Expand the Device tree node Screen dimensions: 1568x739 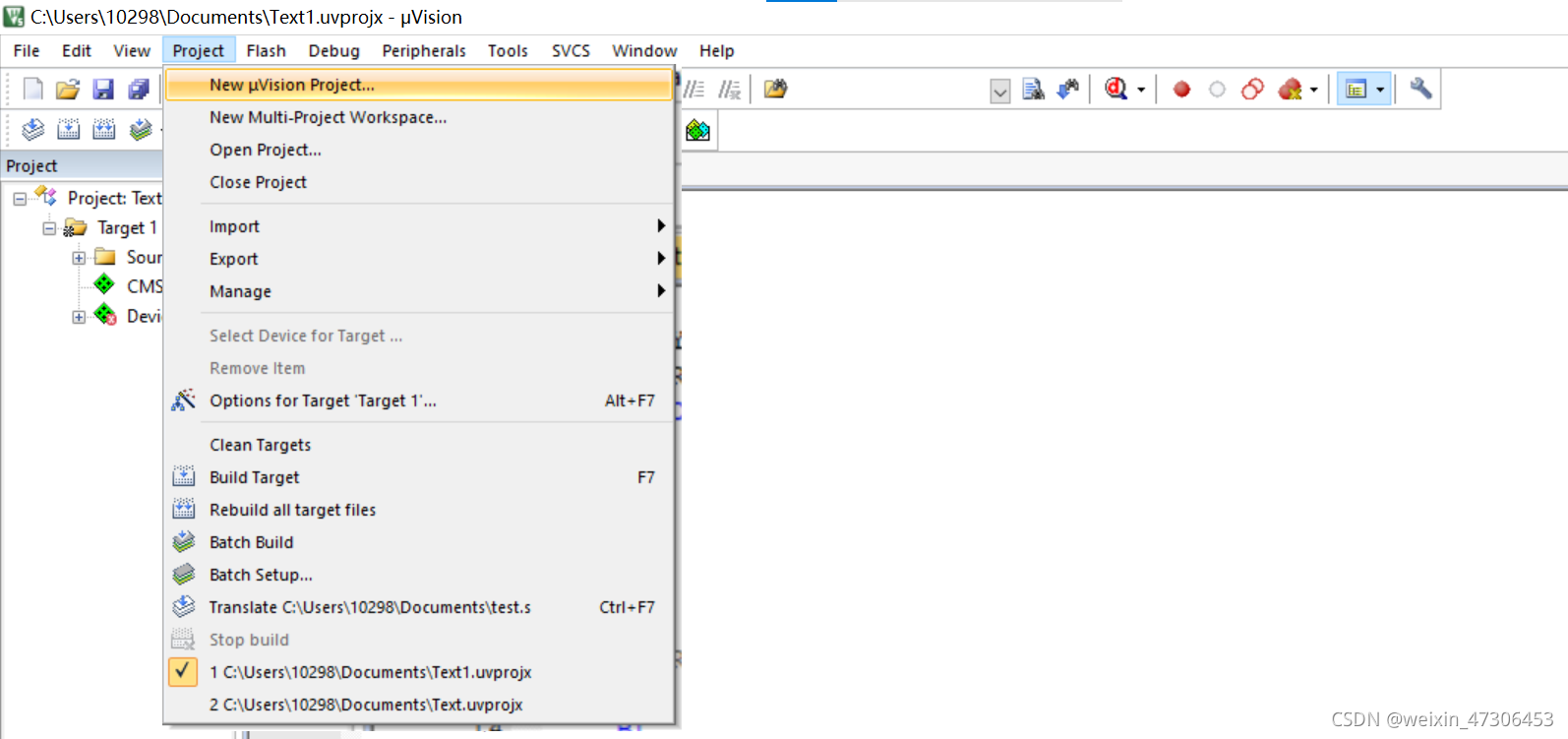(79, 317)
